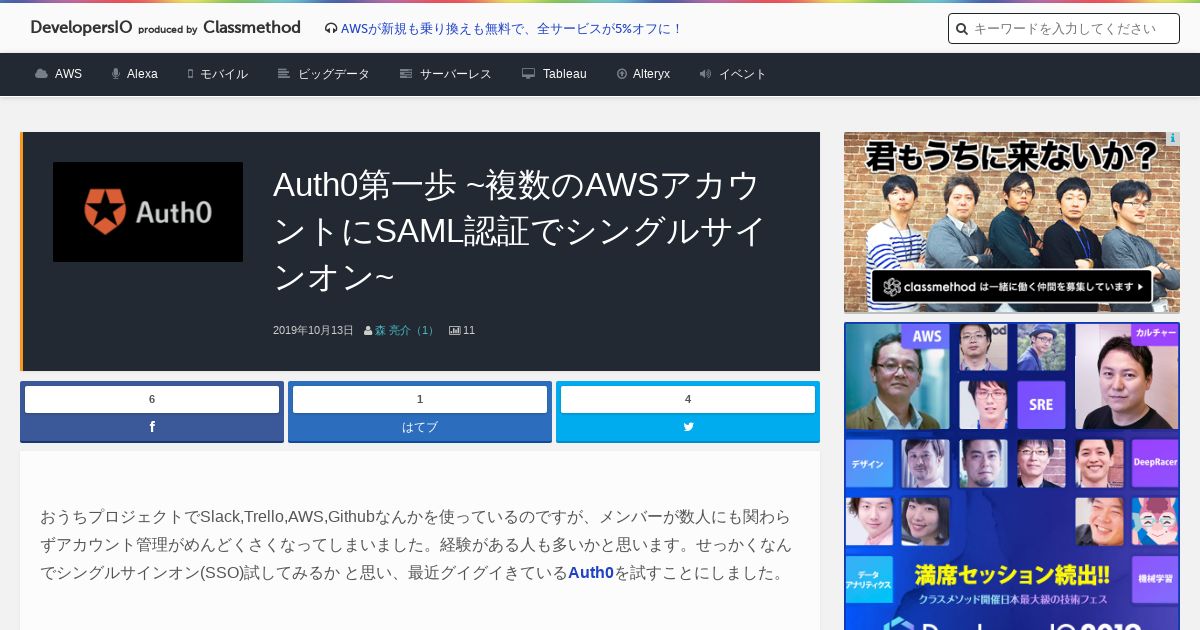Image resolution: width=1200 pixels, height=630 pixels.
Task: Follow the bold Auth0 link in the paragraph
Action: click(x=591, y=573)
